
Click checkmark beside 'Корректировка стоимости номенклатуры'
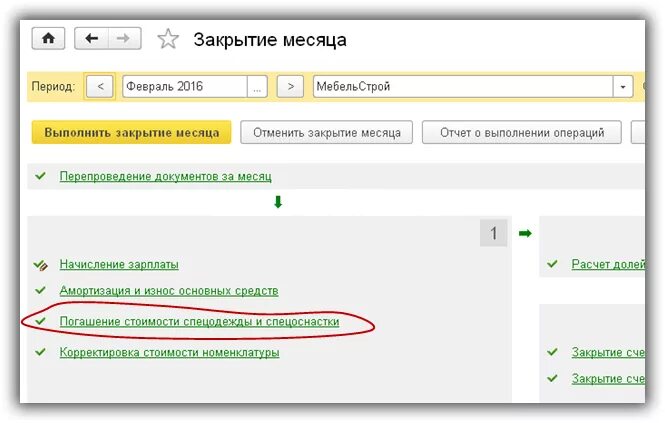click(41, 352)
